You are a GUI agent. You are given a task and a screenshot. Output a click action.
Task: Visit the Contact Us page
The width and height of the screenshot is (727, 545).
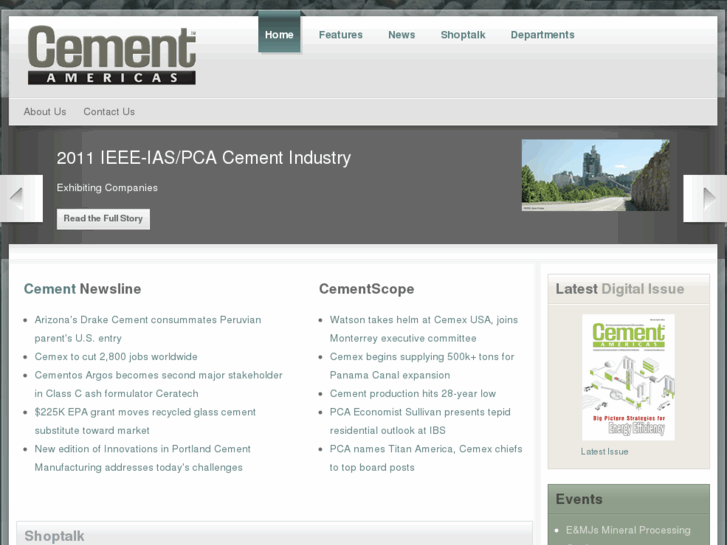point(109,112)
